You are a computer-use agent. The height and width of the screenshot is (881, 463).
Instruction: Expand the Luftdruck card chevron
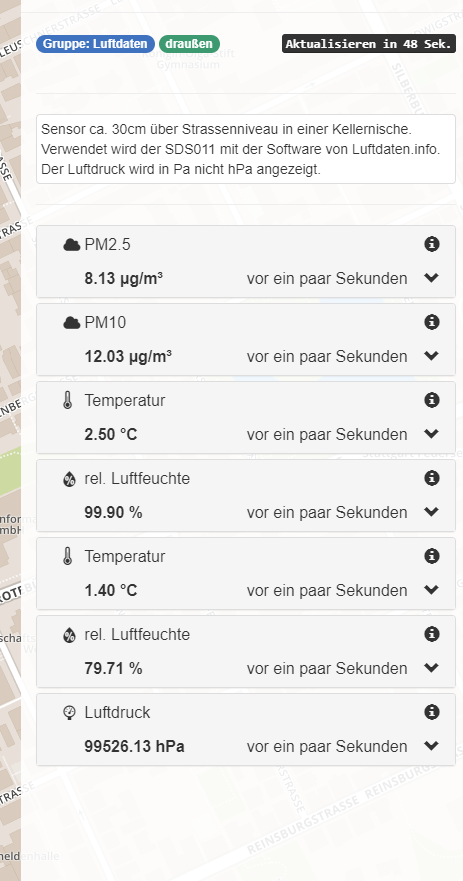pos(432,746)
